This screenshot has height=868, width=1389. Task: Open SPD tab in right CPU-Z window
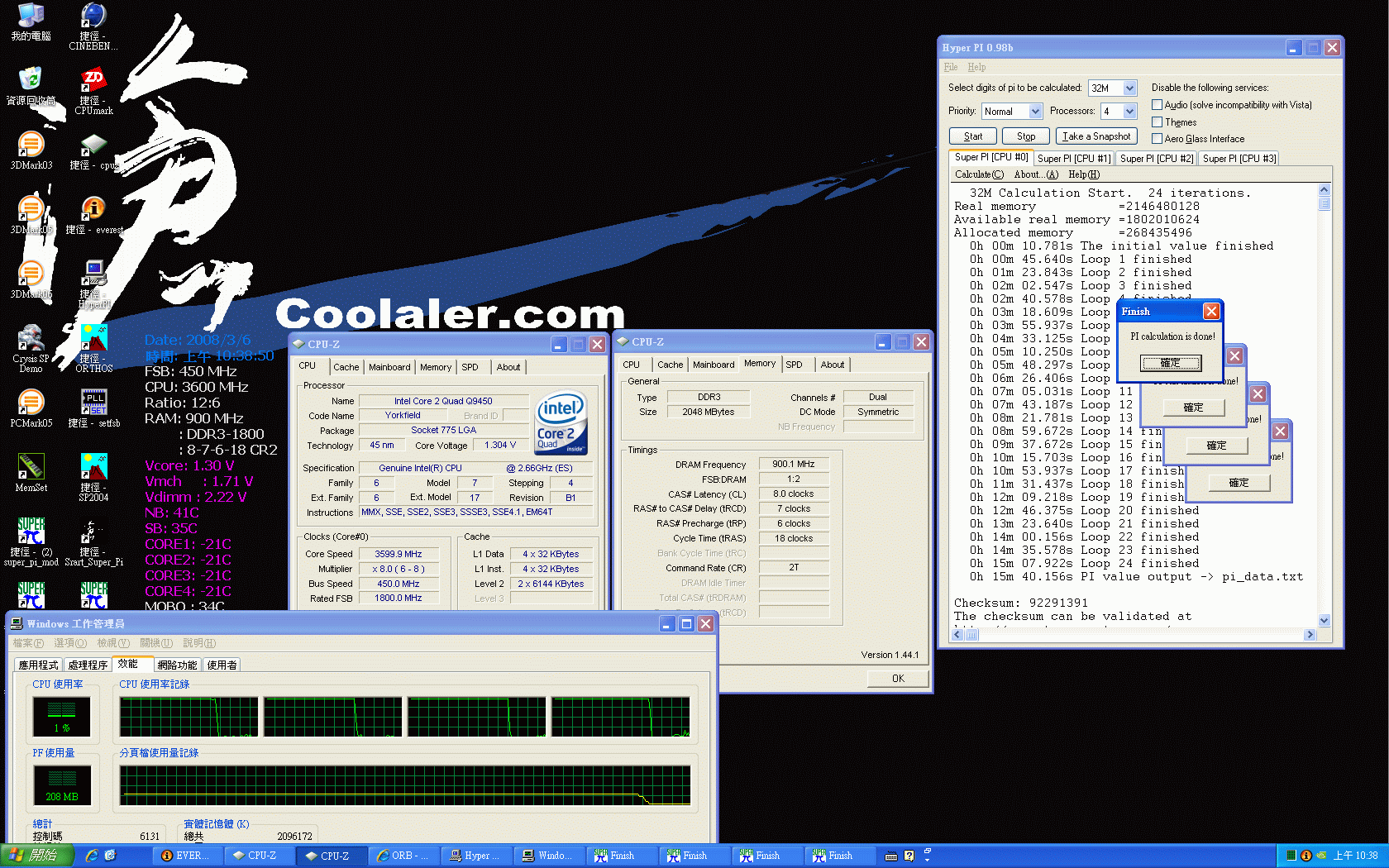pos(794,365)
